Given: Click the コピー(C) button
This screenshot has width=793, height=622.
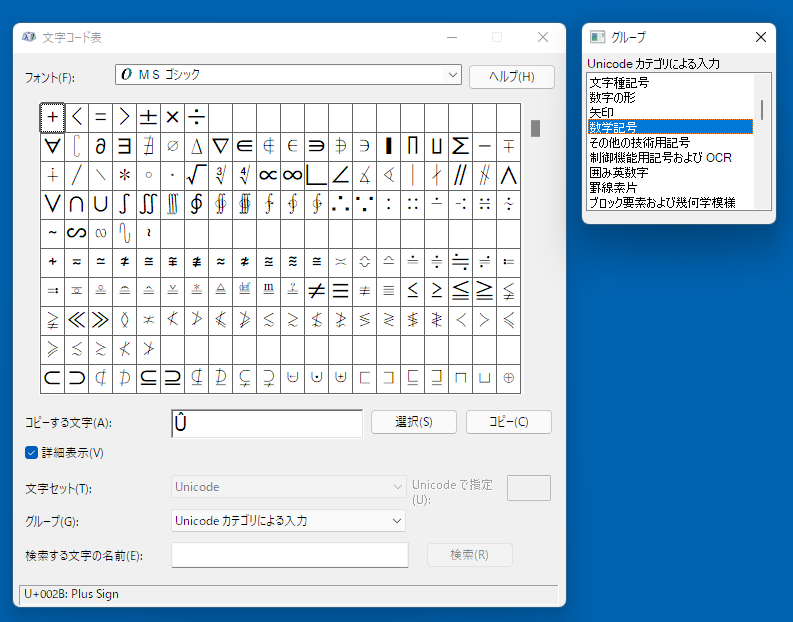Looking at the screenshot, I should [509, 422].
